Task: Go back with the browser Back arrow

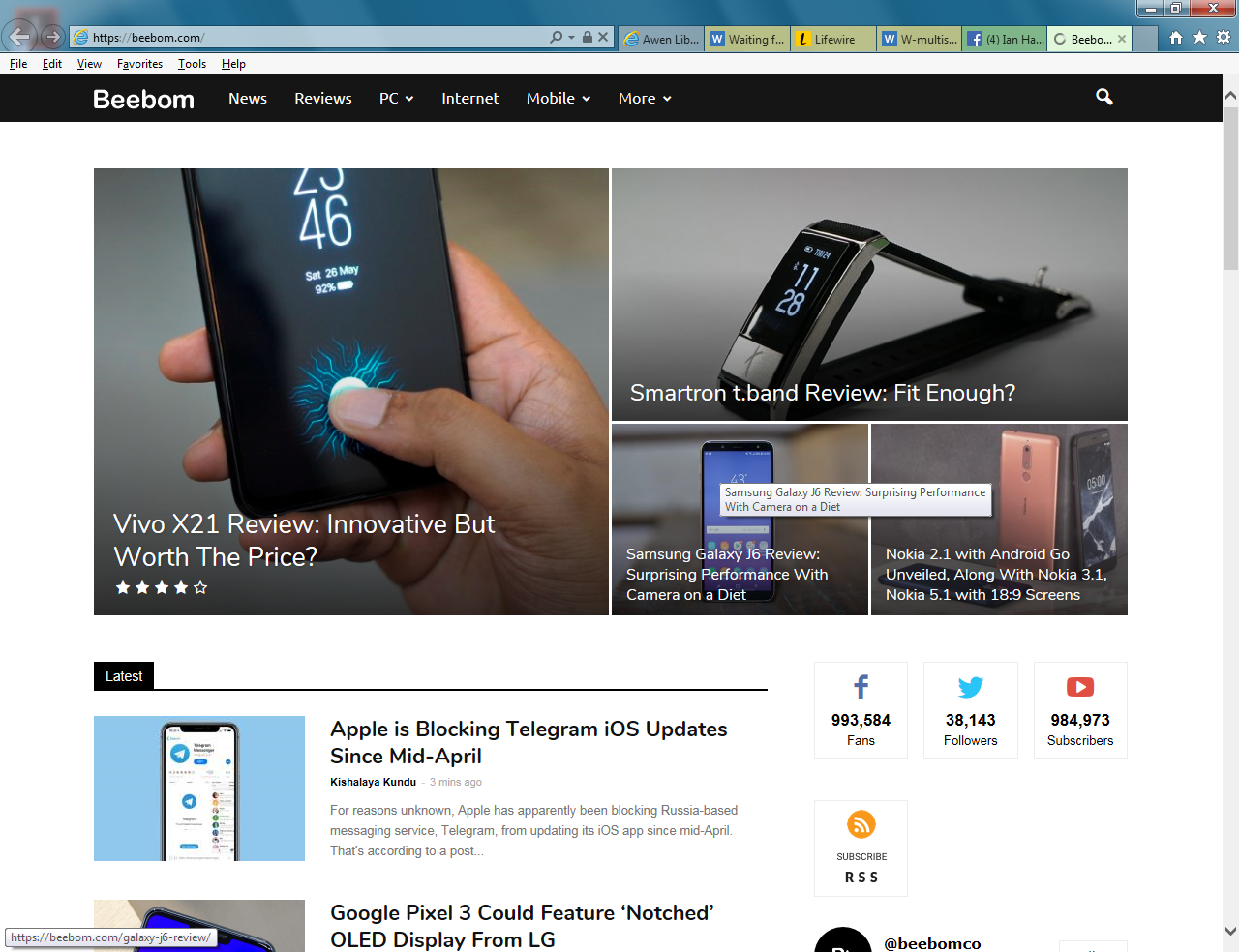Action: (x=19, y=37)
